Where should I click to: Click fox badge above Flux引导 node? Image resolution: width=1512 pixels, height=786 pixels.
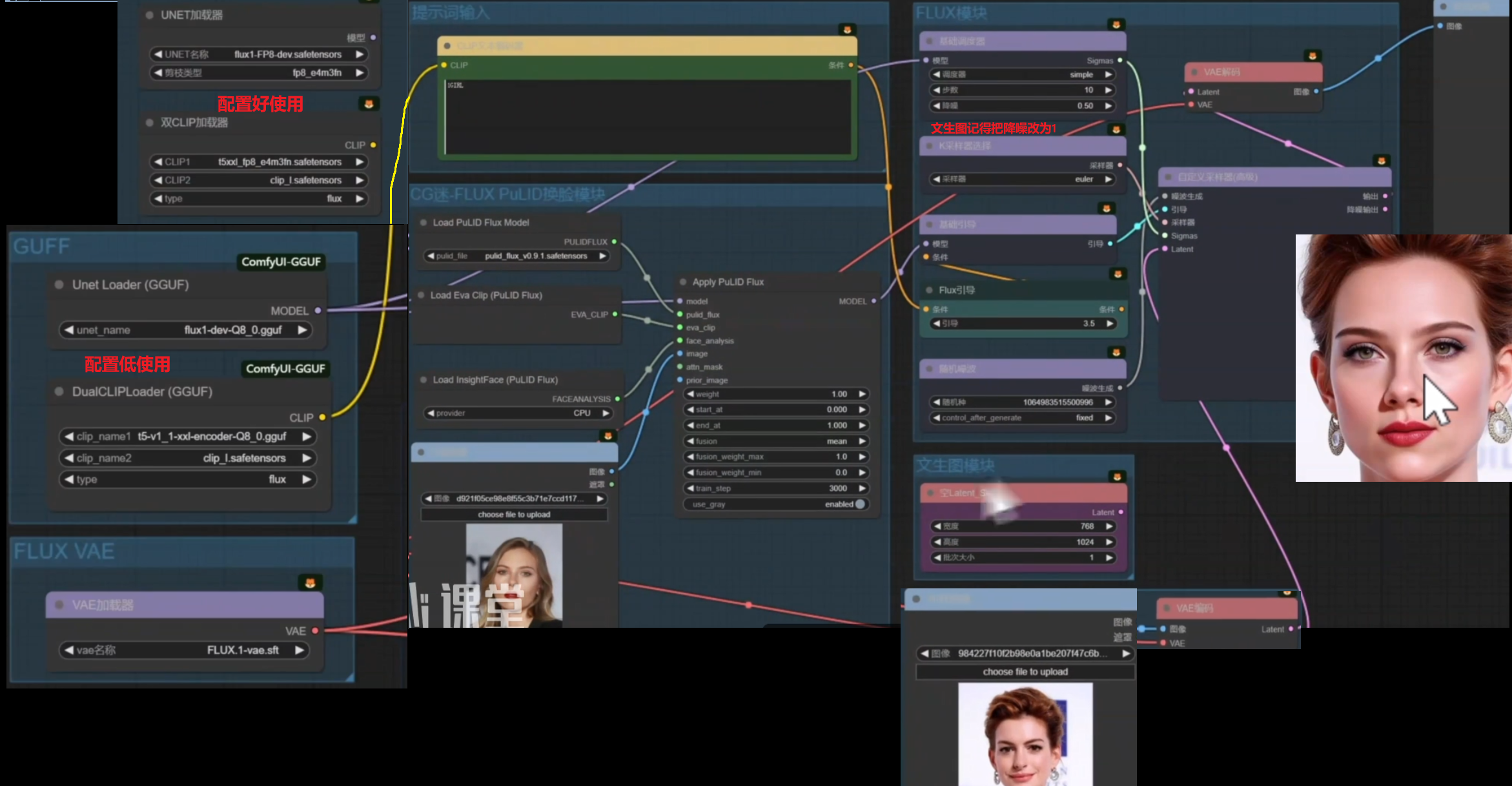tap(1118, 274)
